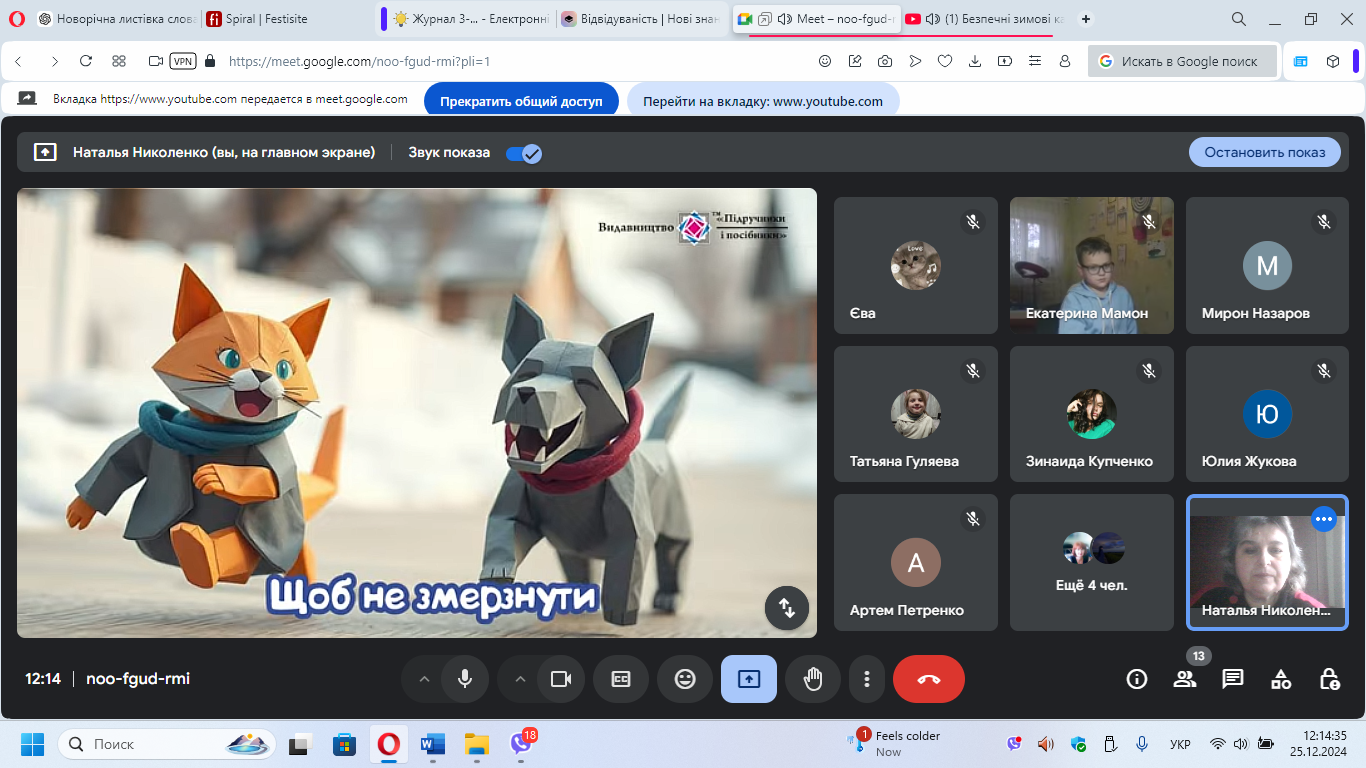Screen dimensions: 1366x768
Task: Open Easy setup sliders icon
Action: coord(1035,61)
